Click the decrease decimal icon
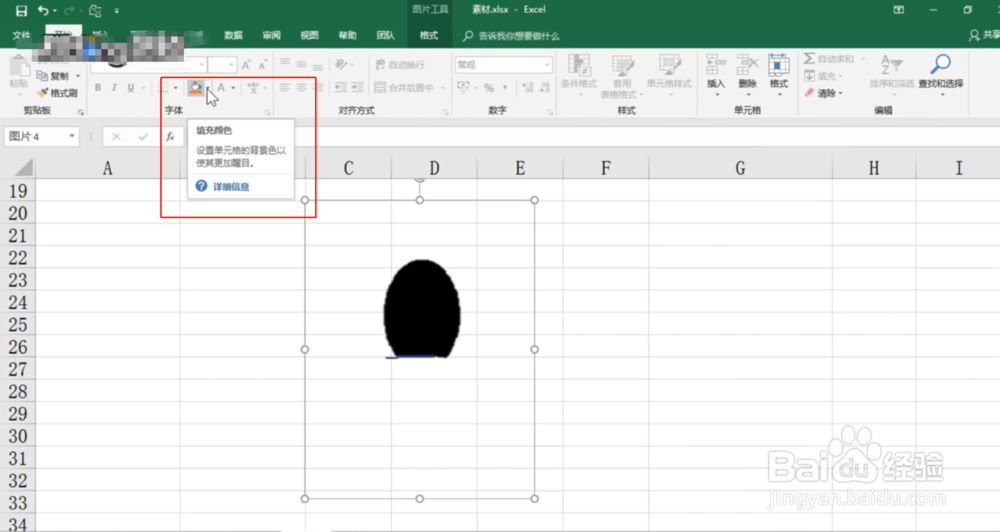Image resolution: width=1000 pixels, height=532 pixels. coord(545,87)
